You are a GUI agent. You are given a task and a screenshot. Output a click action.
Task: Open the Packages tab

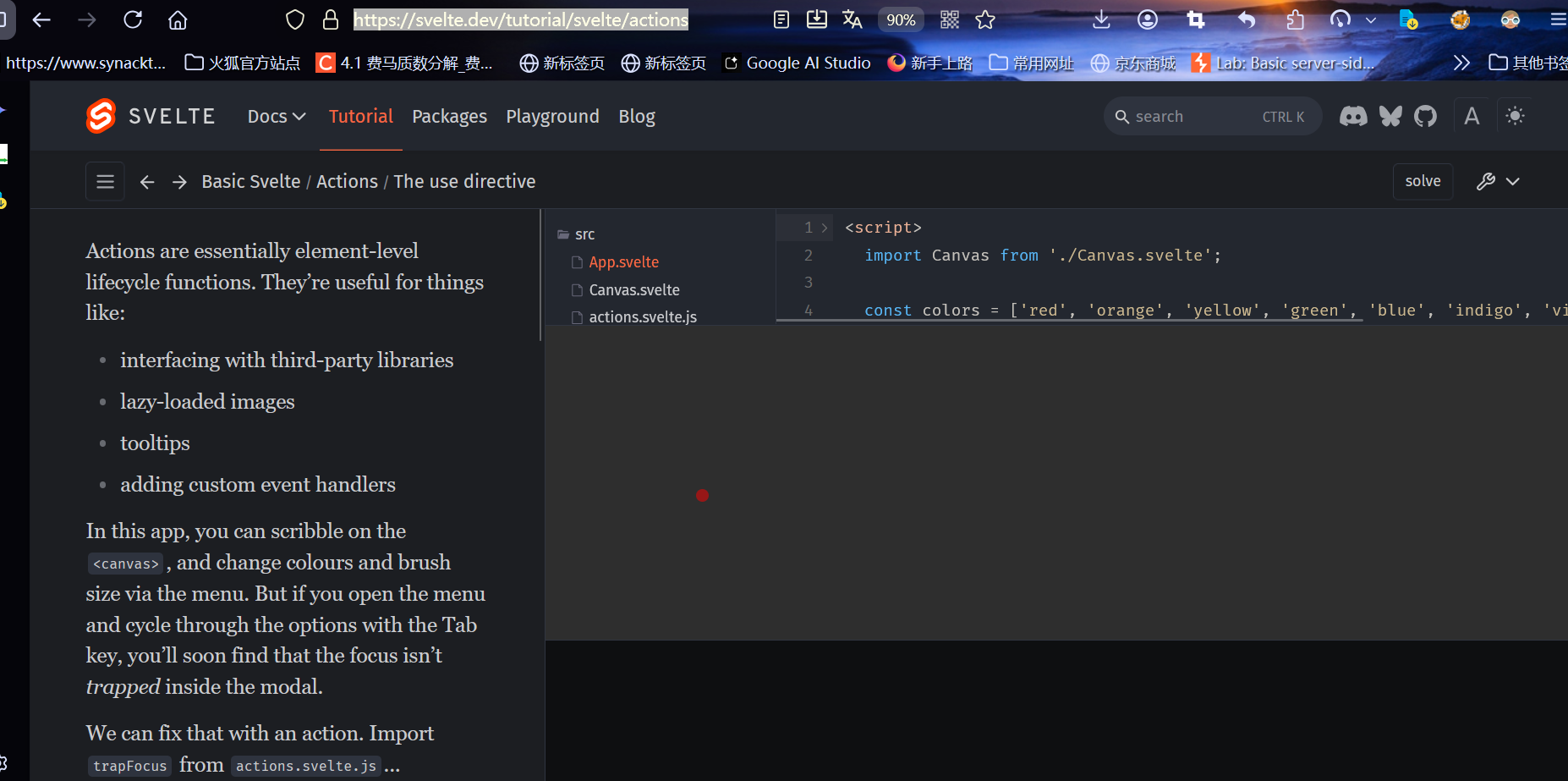[x=449, y=117]
